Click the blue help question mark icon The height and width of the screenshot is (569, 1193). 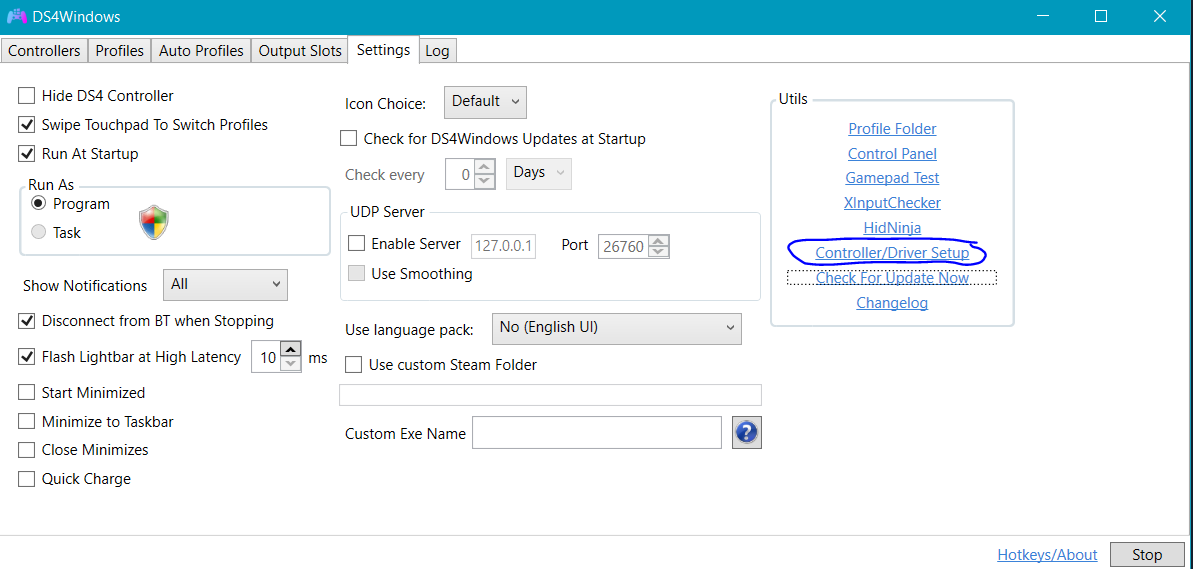[747, 433]
